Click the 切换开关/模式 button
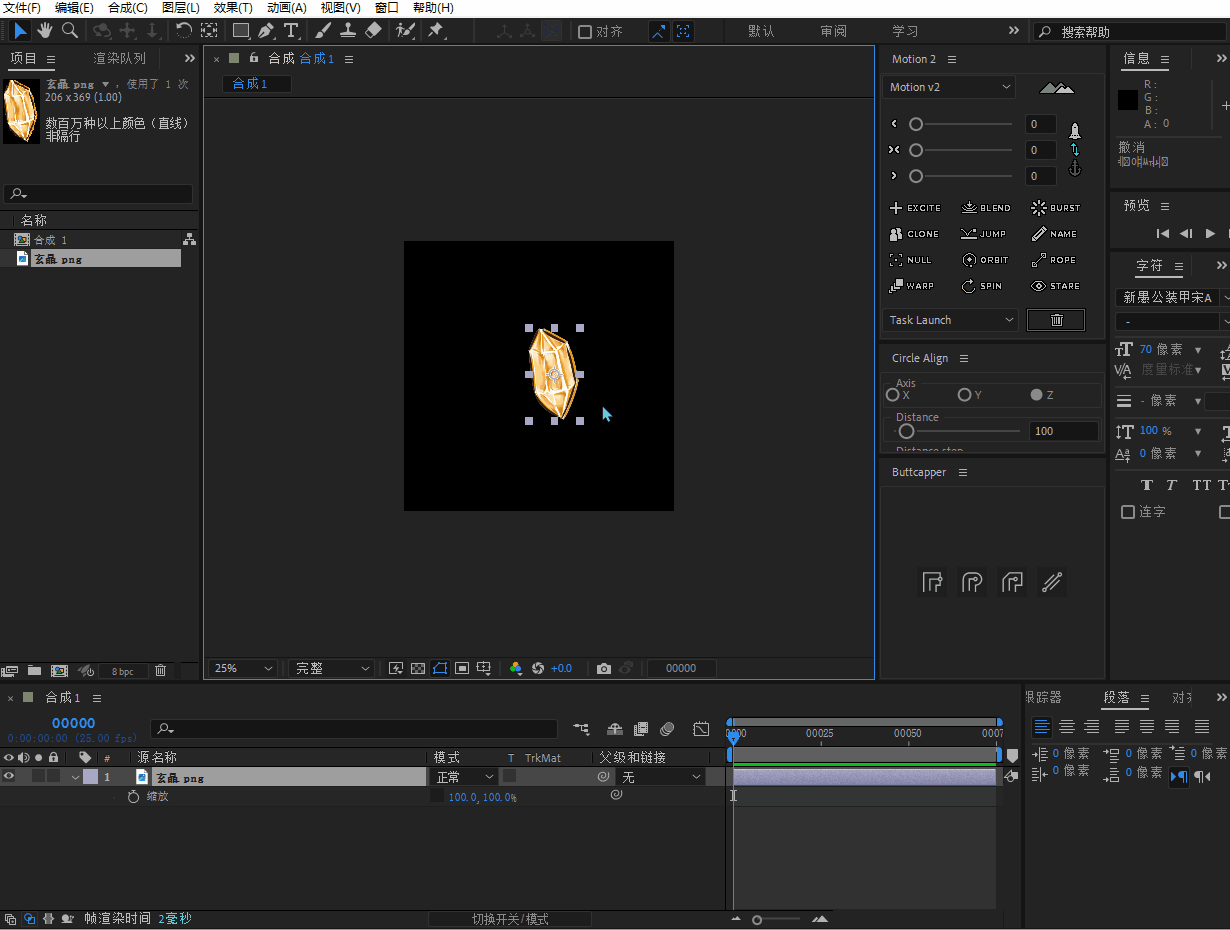Image resolution: width=1230 pixels, height=930 pixels. [510, 919]
